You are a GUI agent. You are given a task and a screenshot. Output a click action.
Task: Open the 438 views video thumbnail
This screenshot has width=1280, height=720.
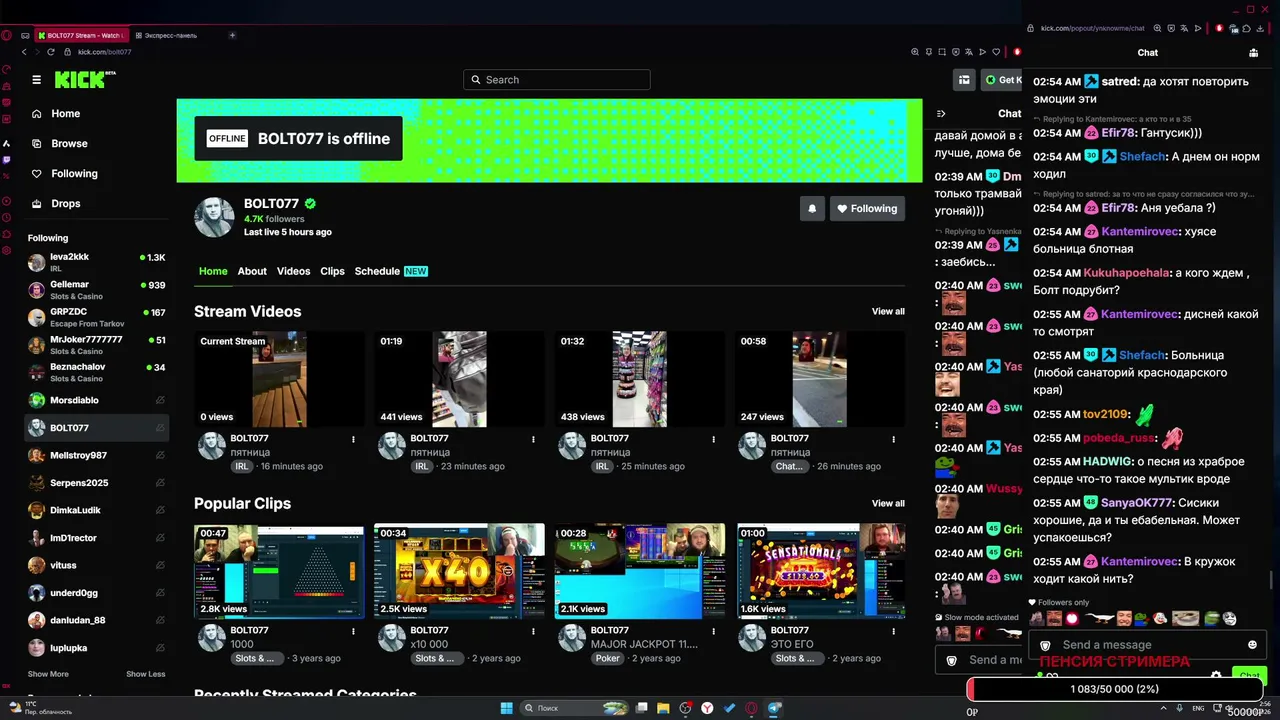pyautogui.click(x=639, y=379)
